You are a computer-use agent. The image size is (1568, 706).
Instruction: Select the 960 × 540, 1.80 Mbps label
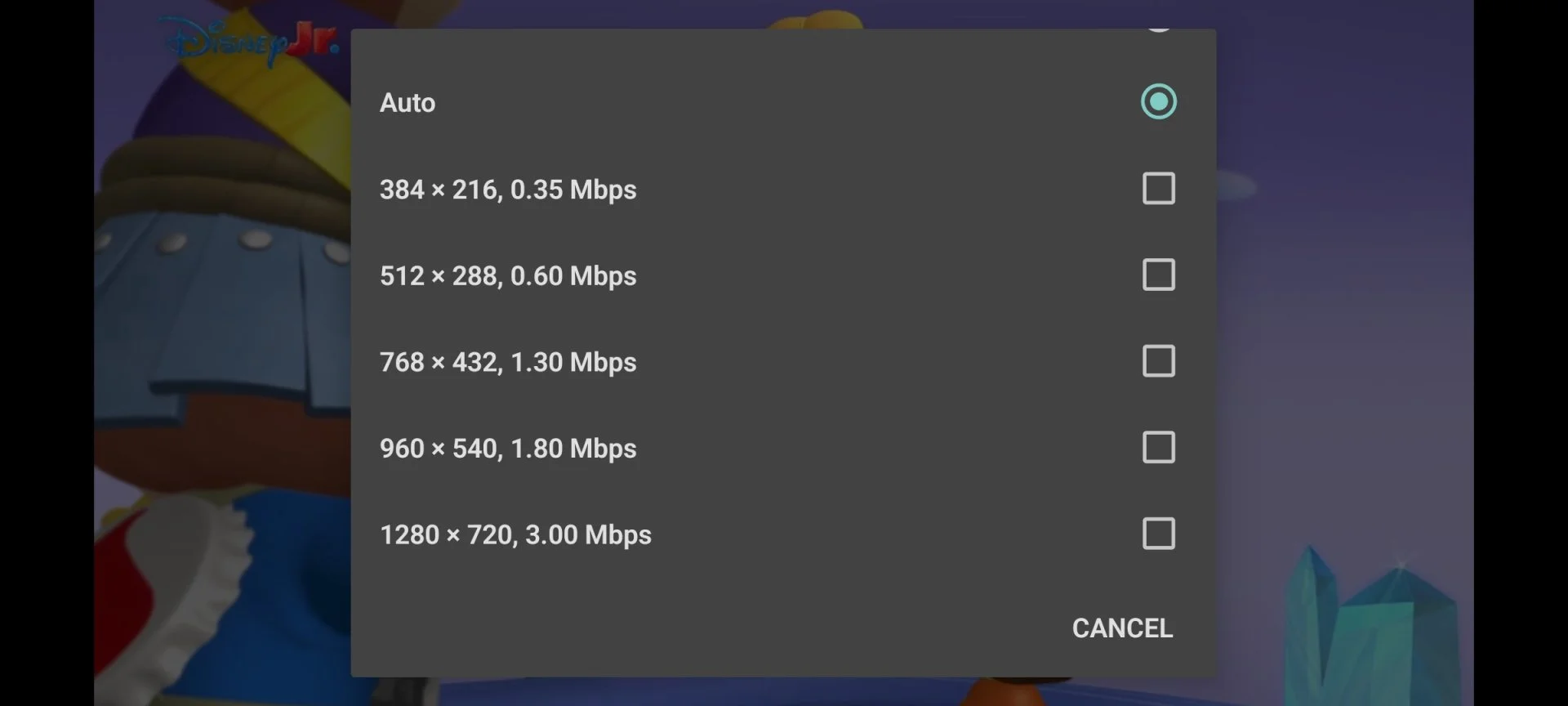(x=508, y=449)
